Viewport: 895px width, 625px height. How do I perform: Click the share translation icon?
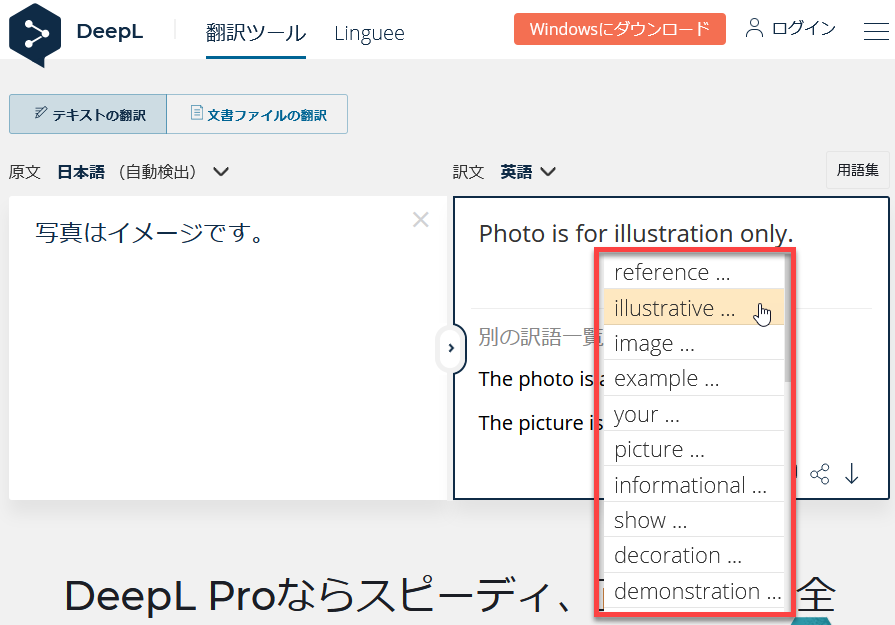[x=820, y=474]
